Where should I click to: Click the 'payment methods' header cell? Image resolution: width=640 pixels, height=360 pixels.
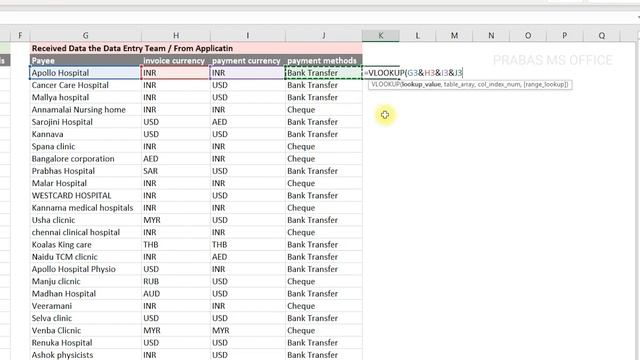coord(323,60)
